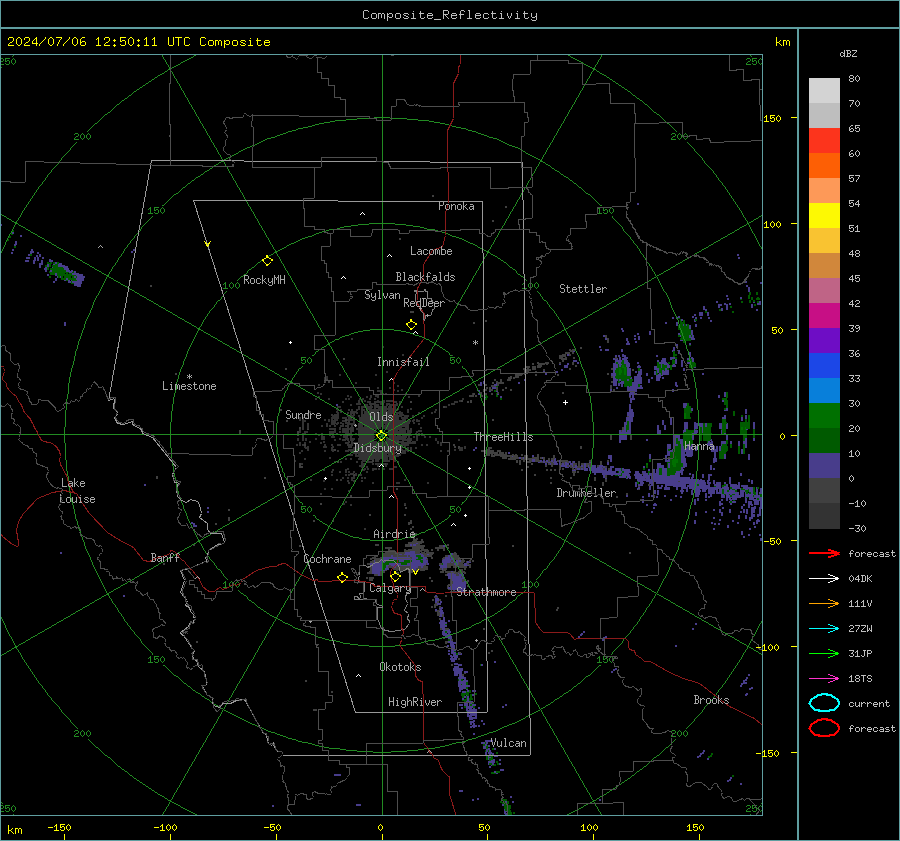
Task: Click the magenta 42 dBZ color swatch
Action: (824, 316)
